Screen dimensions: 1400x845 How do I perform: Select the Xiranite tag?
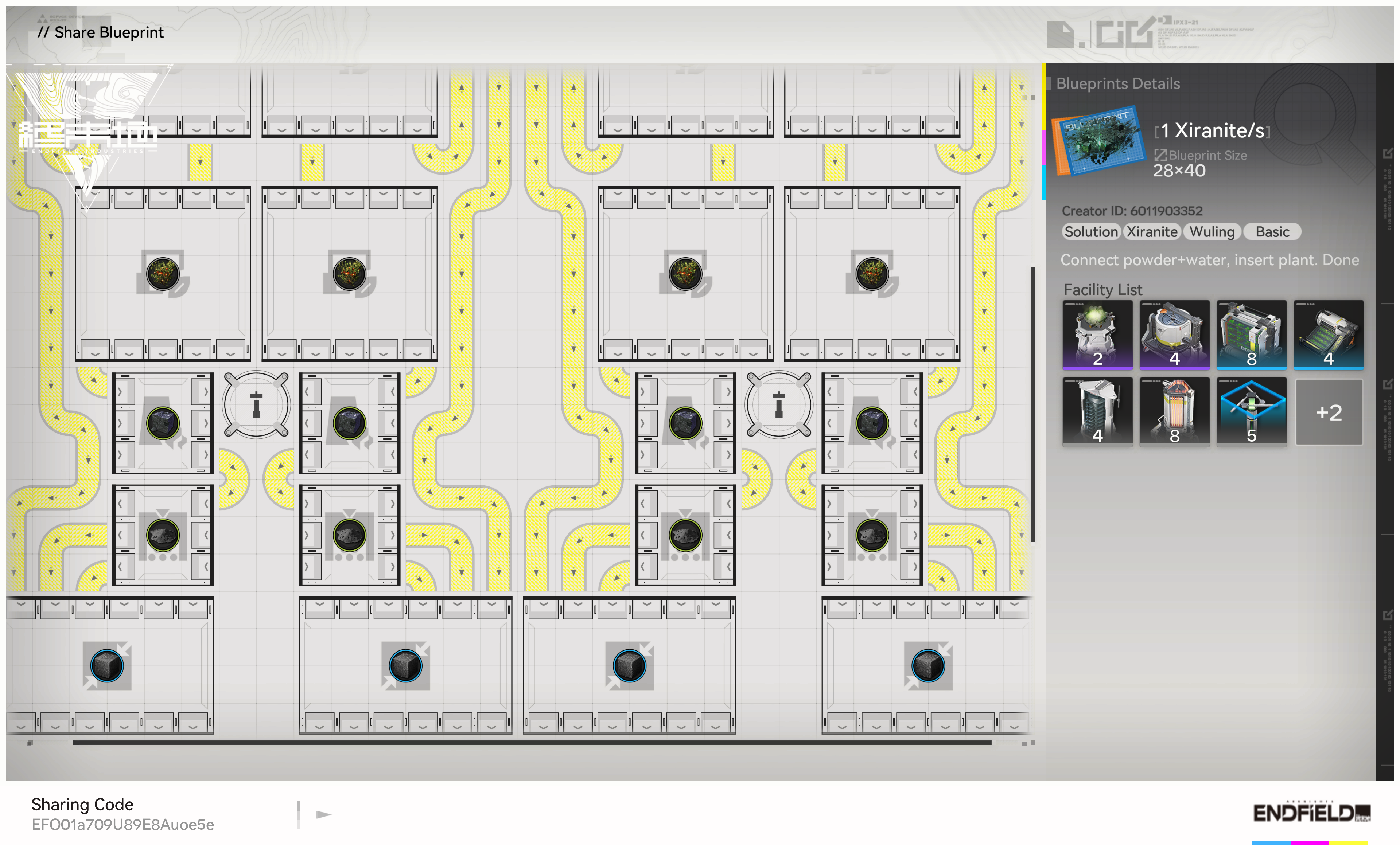pyautogui.click(x=1152, y=232)
